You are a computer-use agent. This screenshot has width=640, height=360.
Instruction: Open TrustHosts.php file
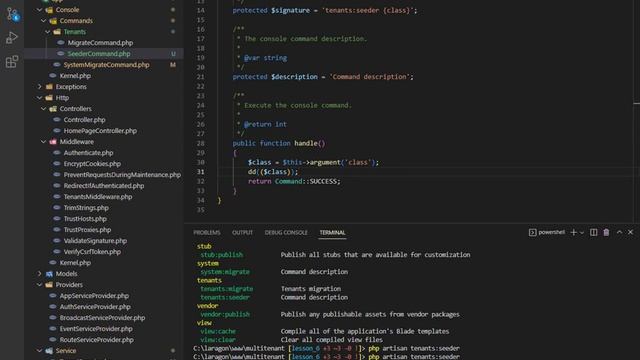click(85, 219)
